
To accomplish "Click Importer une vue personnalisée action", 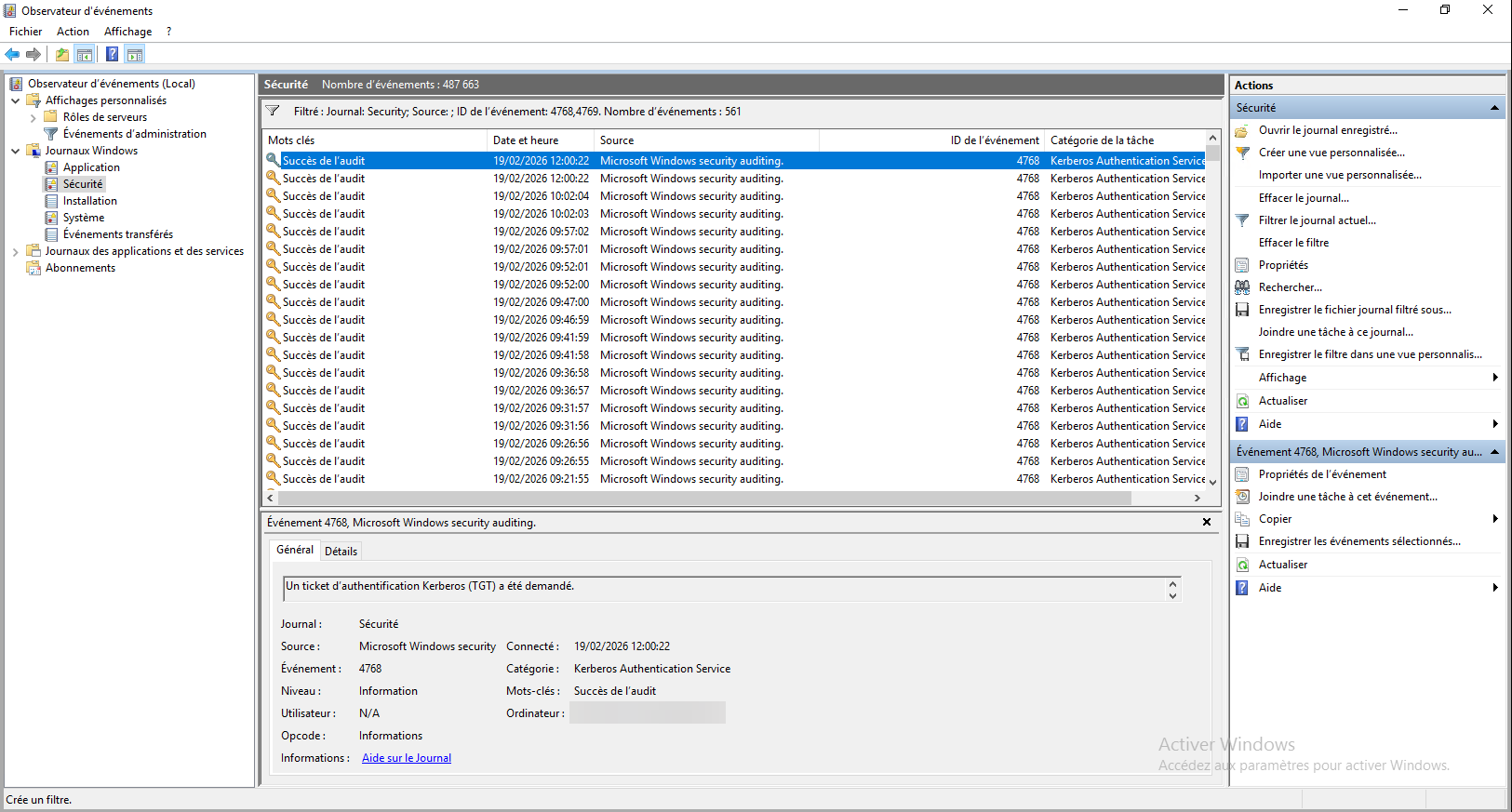I will (x=1340, y=175).
